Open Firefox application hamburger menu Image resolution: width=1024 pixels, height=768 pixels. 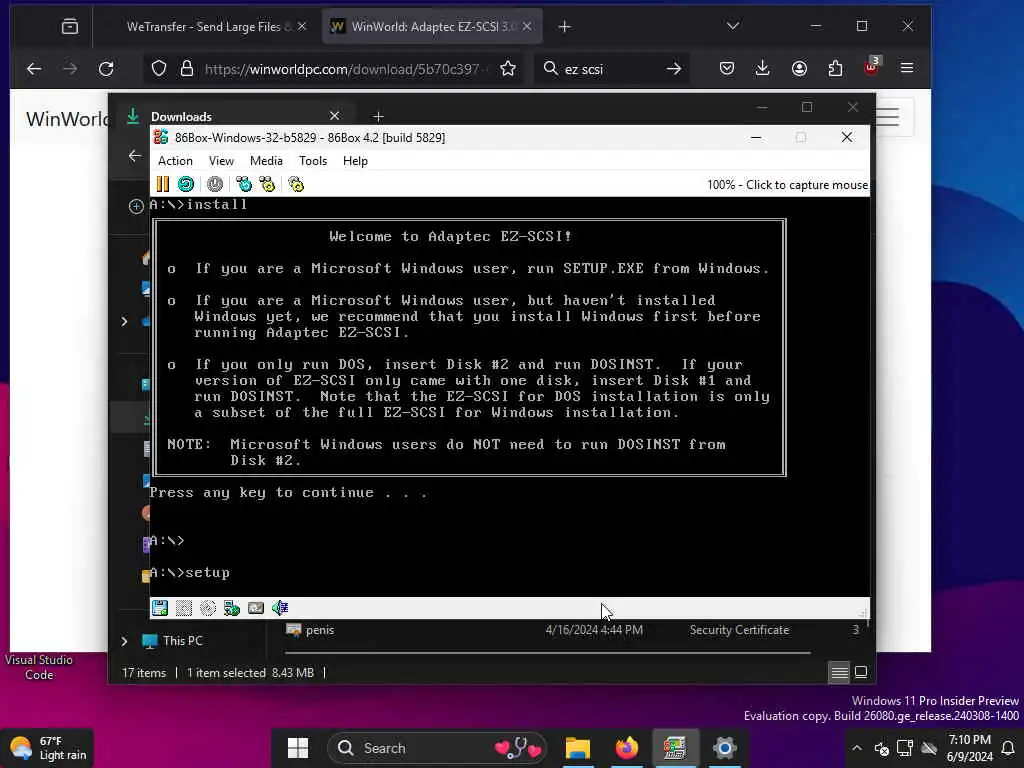coord(907,68)
